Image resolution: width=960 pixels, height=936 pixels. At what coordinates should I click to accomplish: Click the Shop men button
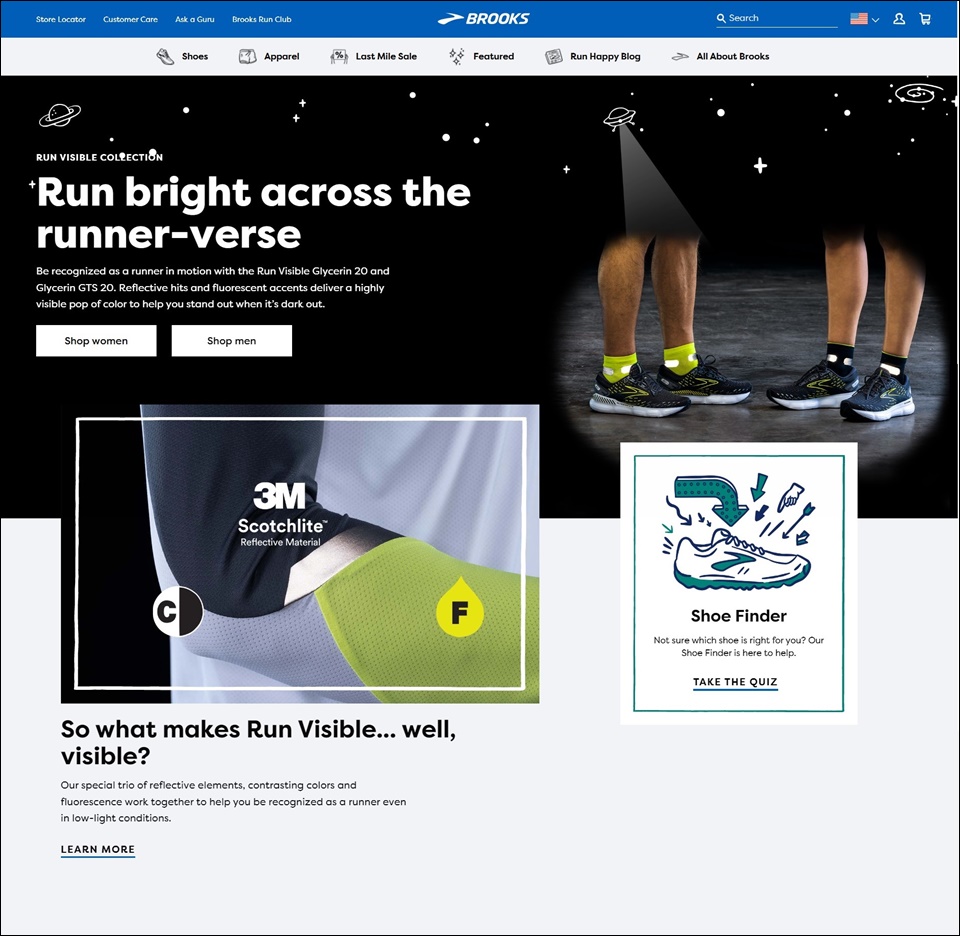pos(231,340)
